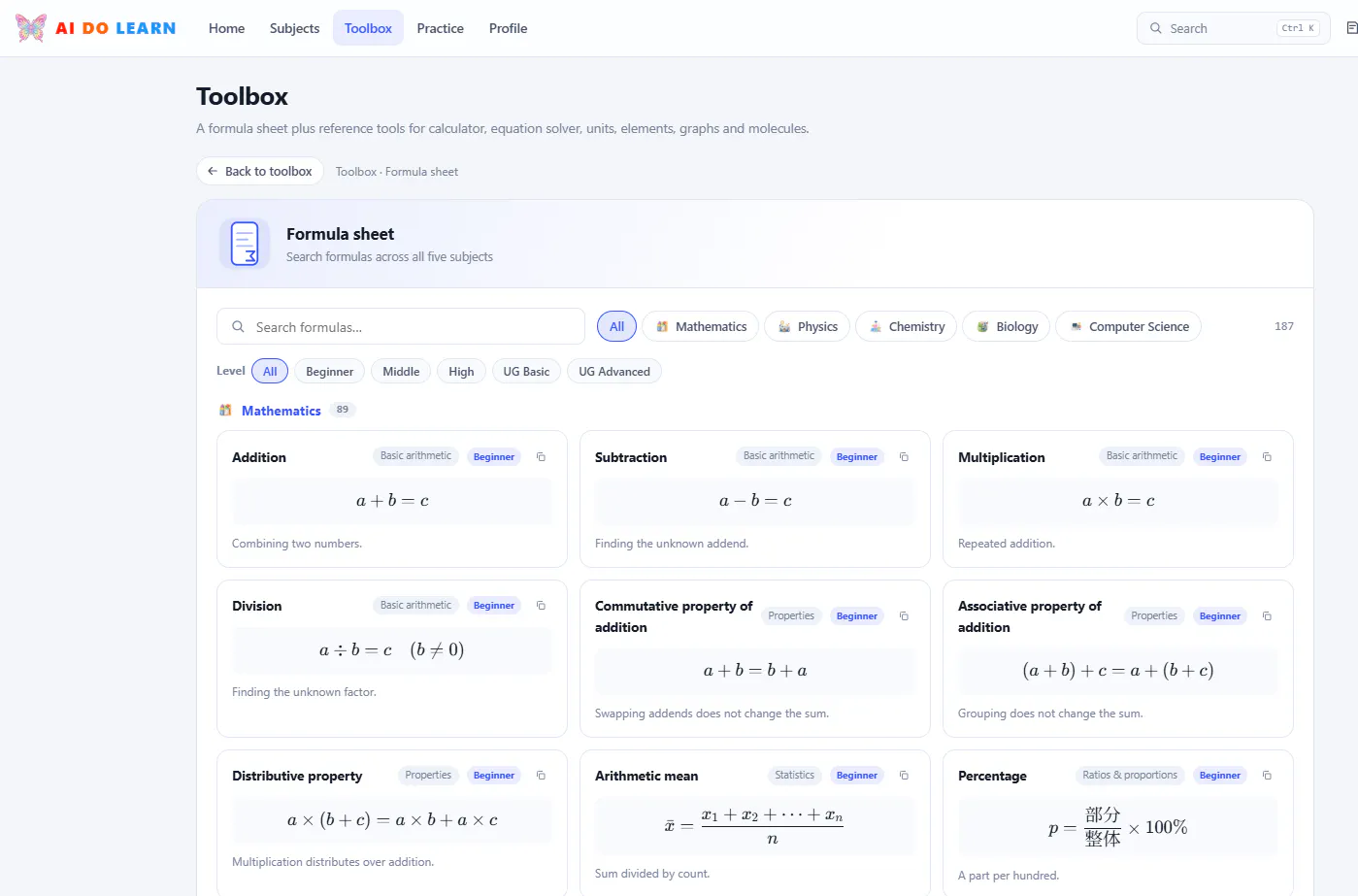Image resolution: width=1358 pixels, height=896 pixels.
Task: Open the Subjects nav item
Action: point(294,28)
